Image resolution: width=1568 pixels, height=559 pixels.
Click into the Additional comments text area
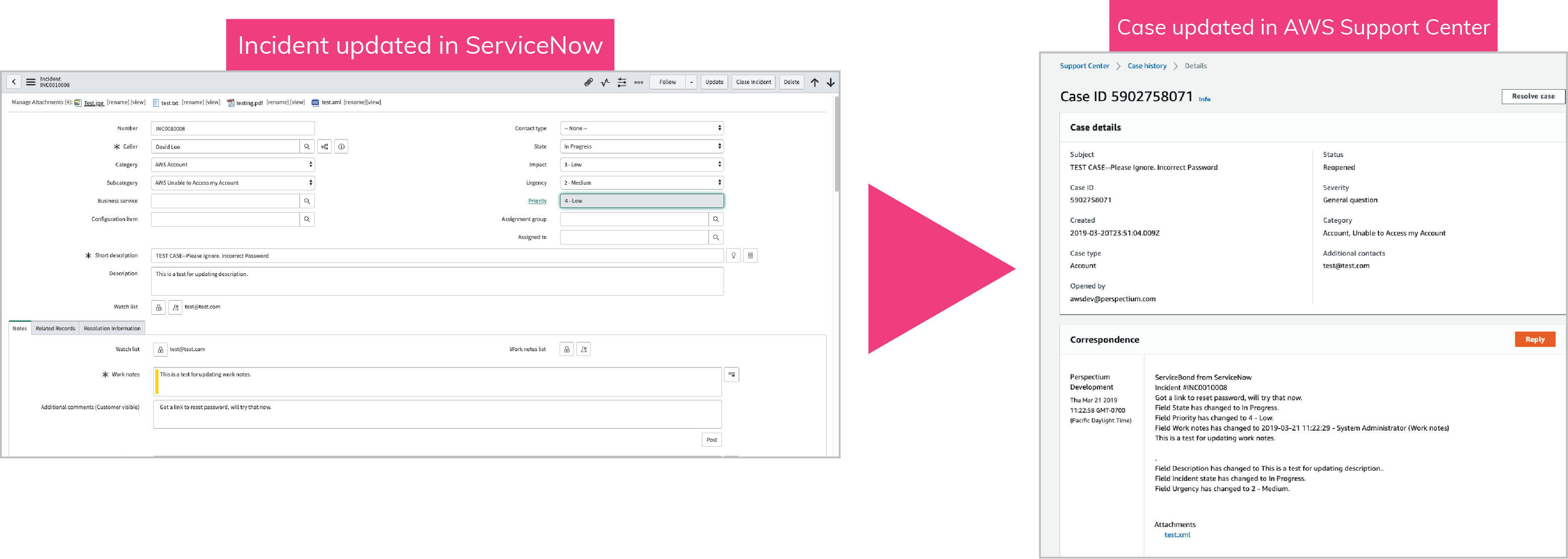(x=437, y=414)
